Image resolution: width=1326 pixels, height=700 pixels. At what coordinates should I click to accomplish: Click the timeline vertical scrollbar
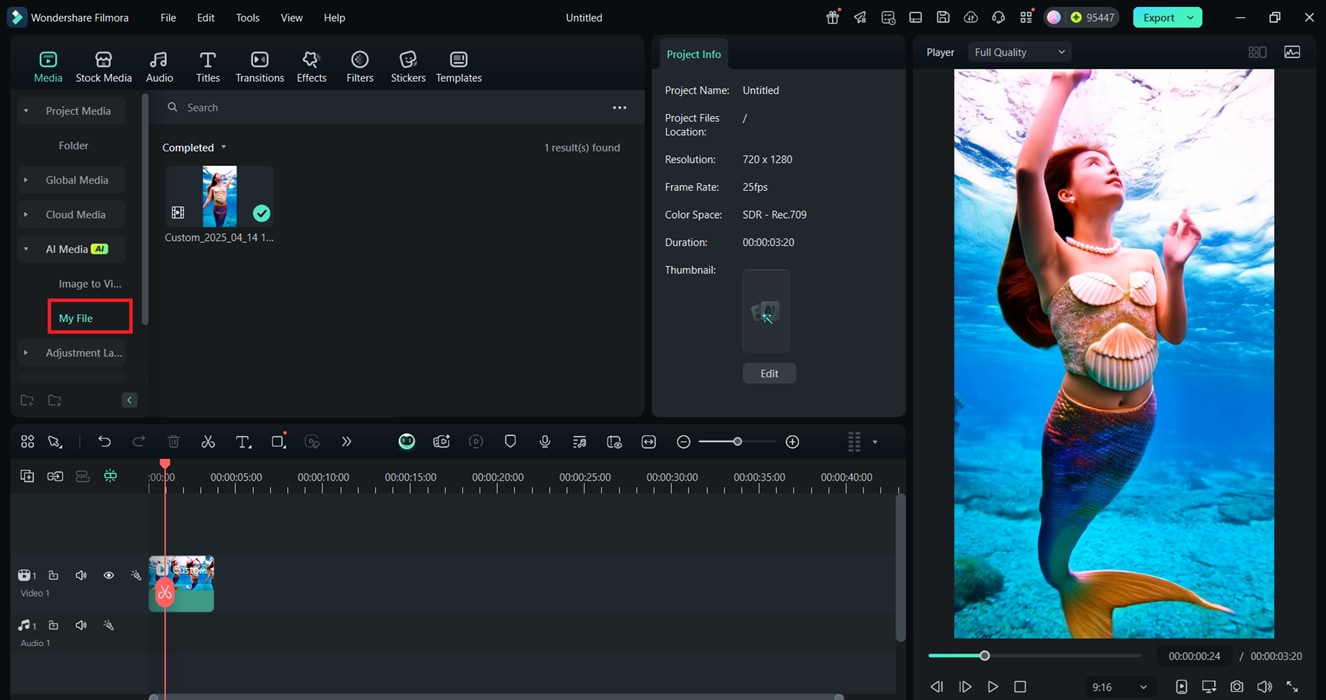[900, 568]
